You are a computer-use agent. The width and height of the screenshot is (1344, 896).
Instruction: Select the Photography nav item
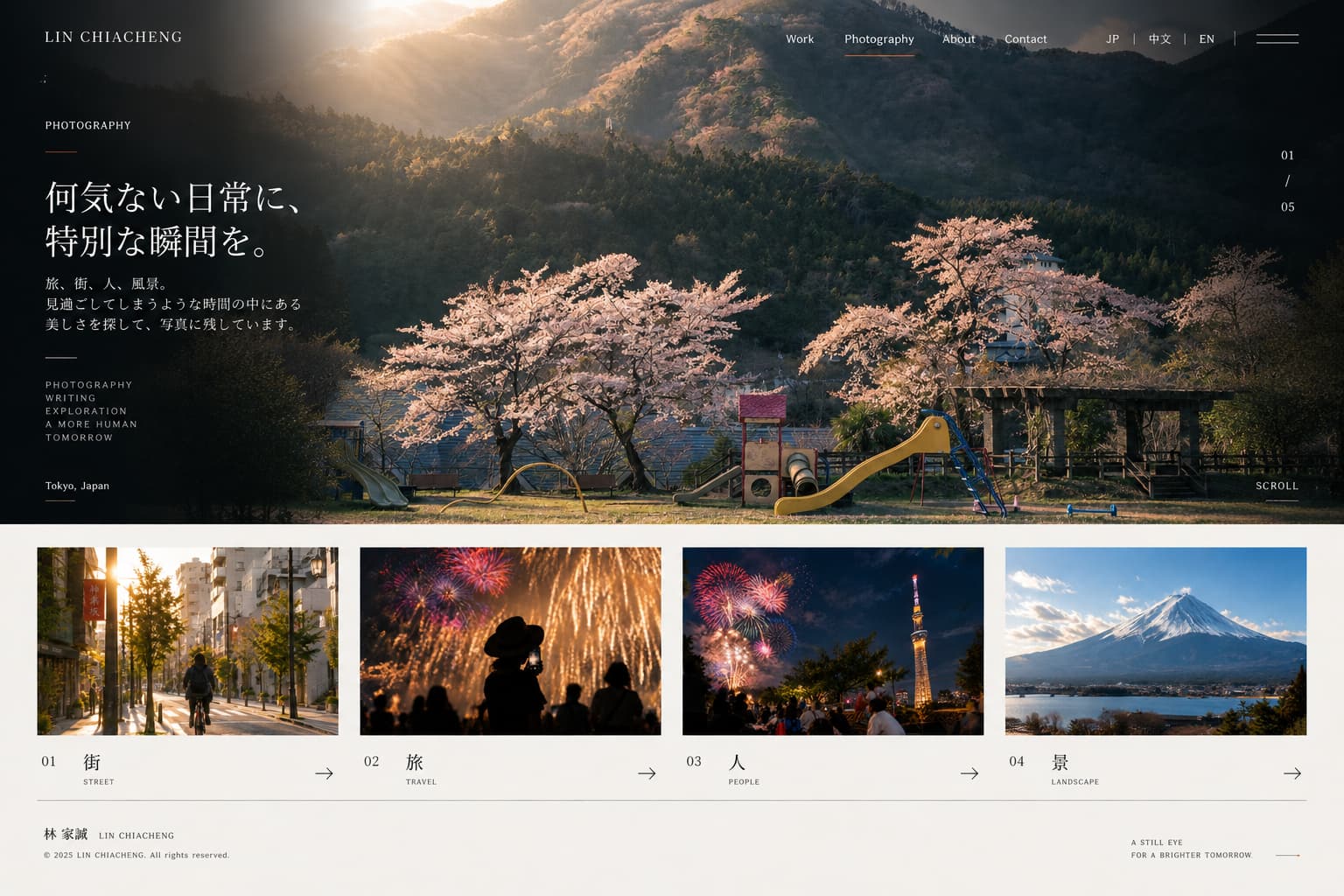(x=879, y=39)
